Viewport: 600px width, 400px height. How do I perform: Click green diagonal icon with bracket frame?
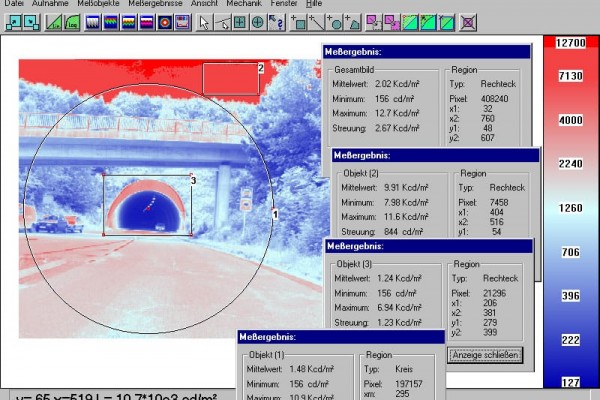(446, 23)
